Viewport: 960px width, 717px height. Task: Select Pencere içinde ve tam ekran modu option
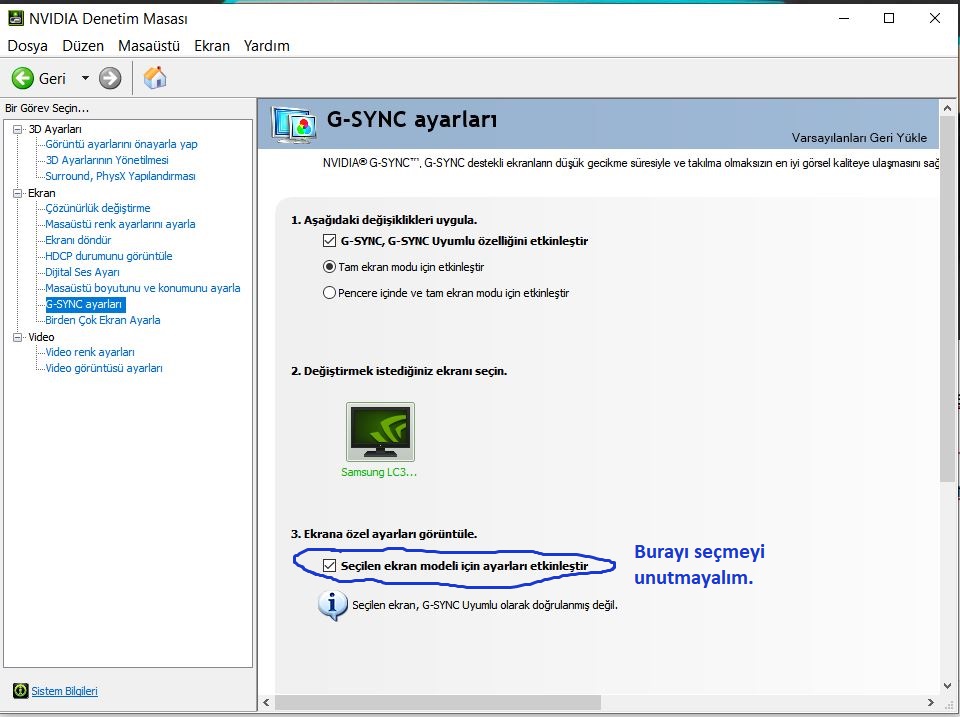coord(330,293)
